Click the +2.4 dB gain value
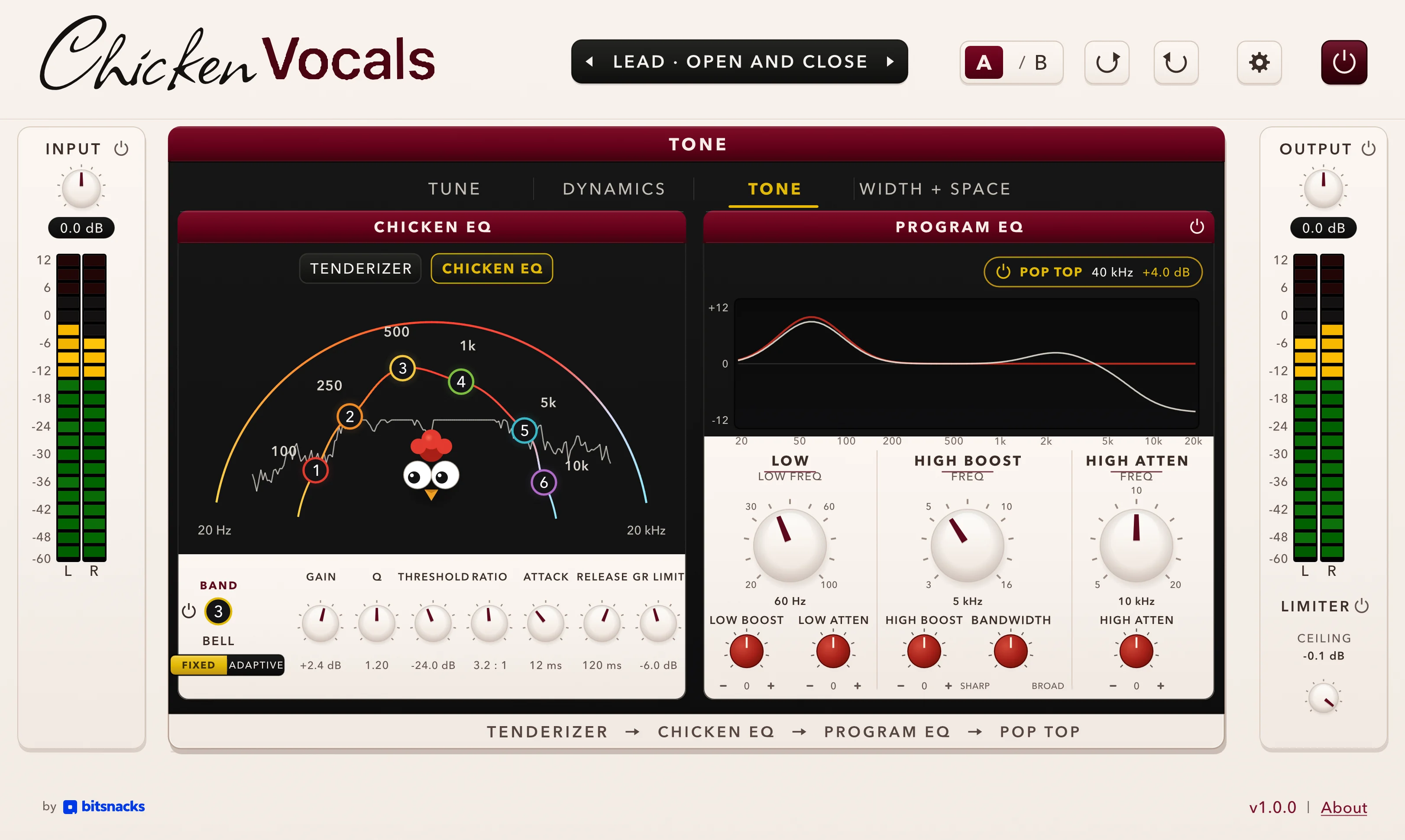The image size is (1405, 840). pos(320,666)
